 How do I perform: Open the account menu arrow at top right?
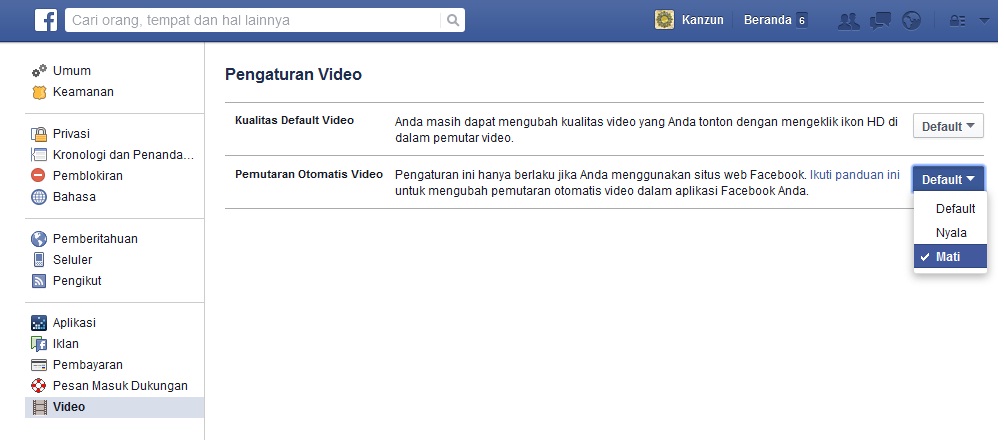(x=984, y=20)
